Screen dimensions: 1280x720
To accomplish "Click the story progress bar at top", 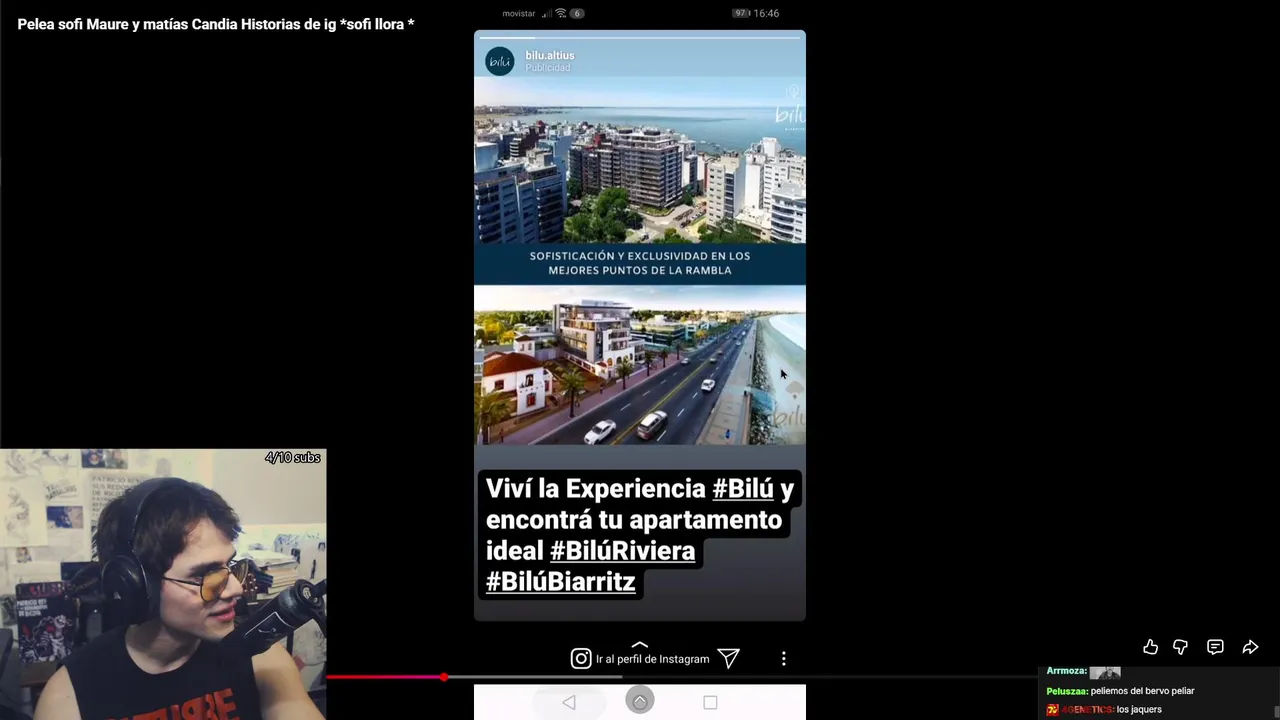I will (x=640, y=37).
